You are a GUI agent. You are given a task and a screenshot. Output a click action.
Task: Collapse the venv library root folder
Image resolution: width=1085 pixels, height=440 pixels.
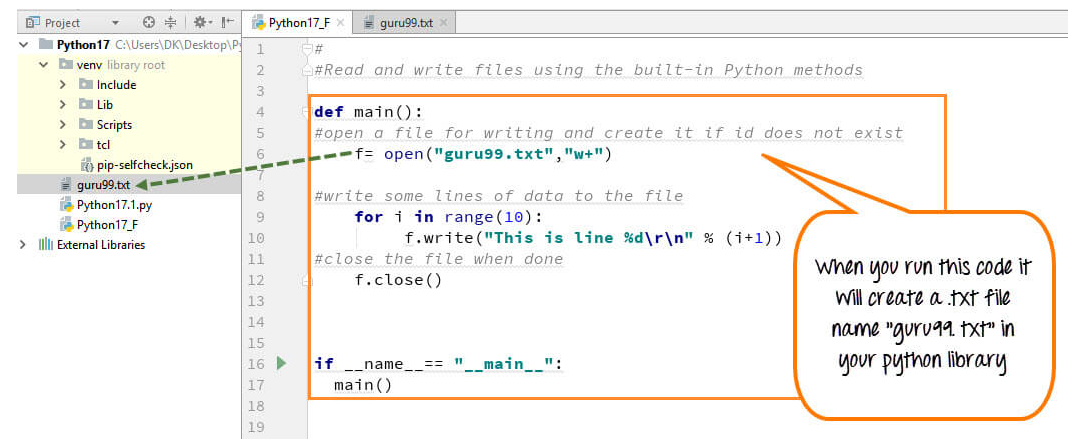[44, 65]
